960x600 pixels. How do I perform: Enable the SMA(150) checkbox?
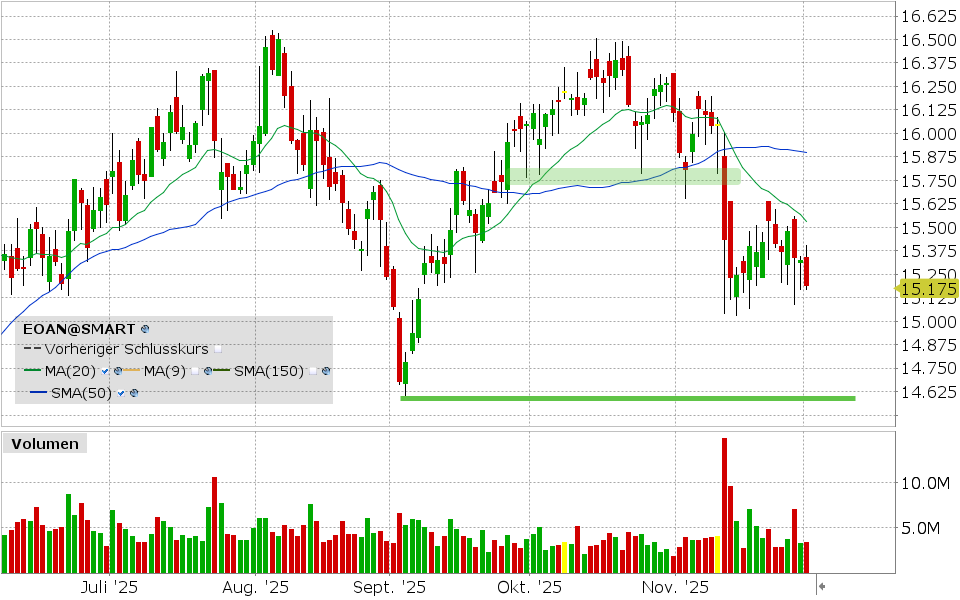coord(313,370)
